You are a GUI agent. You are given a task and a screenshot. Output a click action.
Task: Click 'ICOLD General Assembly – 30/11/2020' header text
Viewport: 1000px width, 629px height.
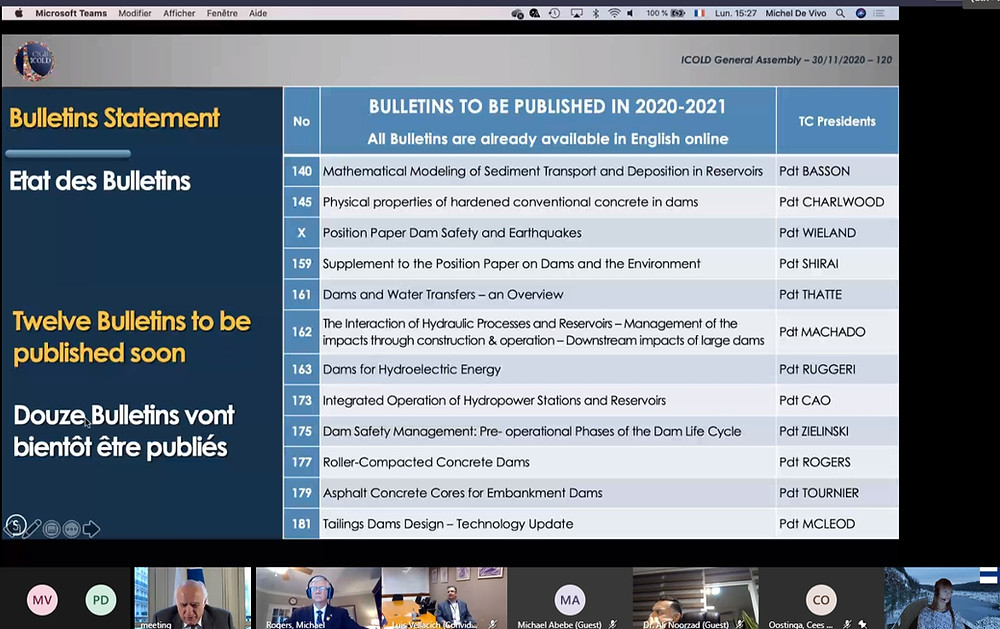[x=786, y=59]
